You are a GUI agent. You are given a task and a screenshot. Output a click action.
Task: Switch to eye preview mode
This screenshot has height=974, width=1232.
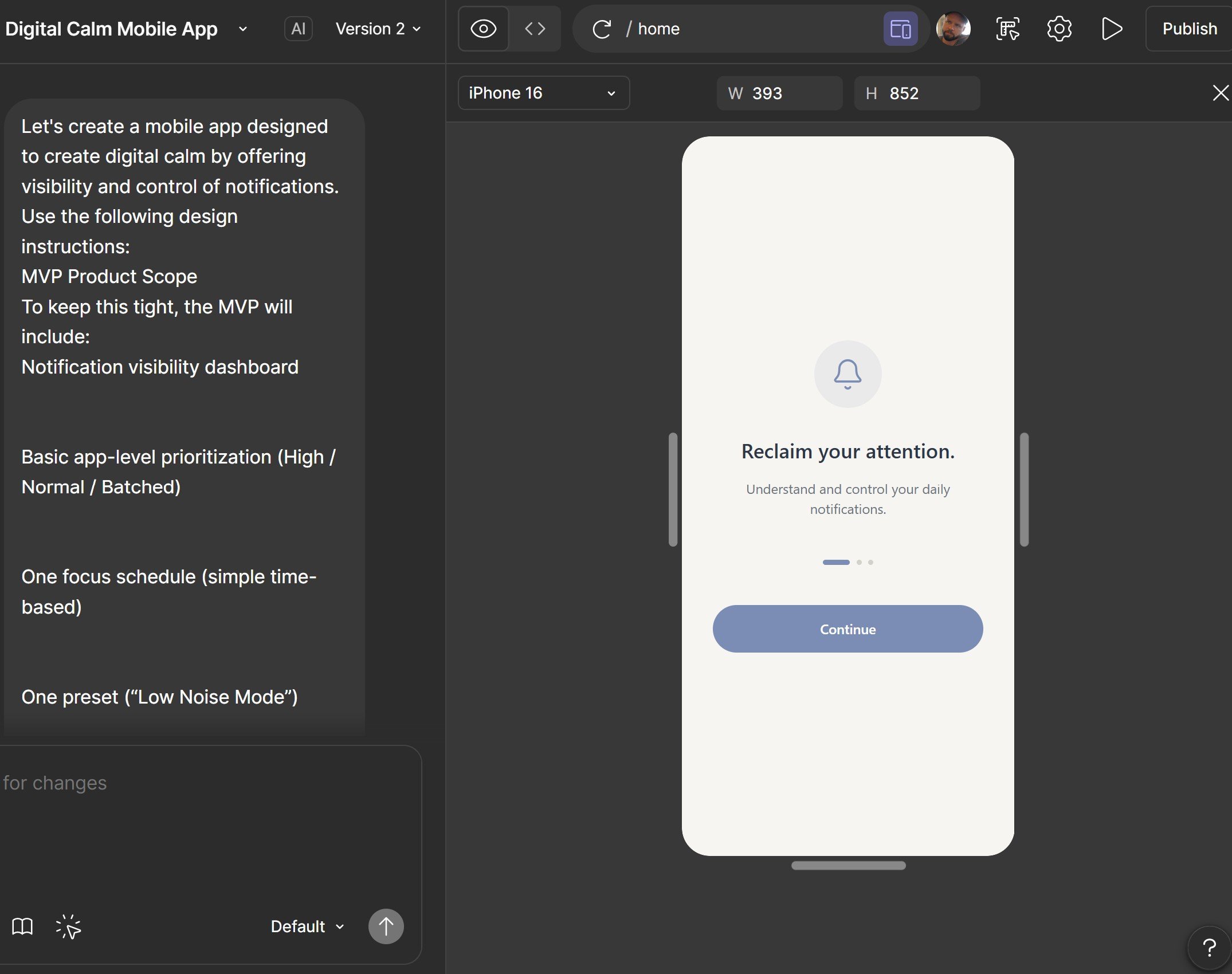click(483, 29)
